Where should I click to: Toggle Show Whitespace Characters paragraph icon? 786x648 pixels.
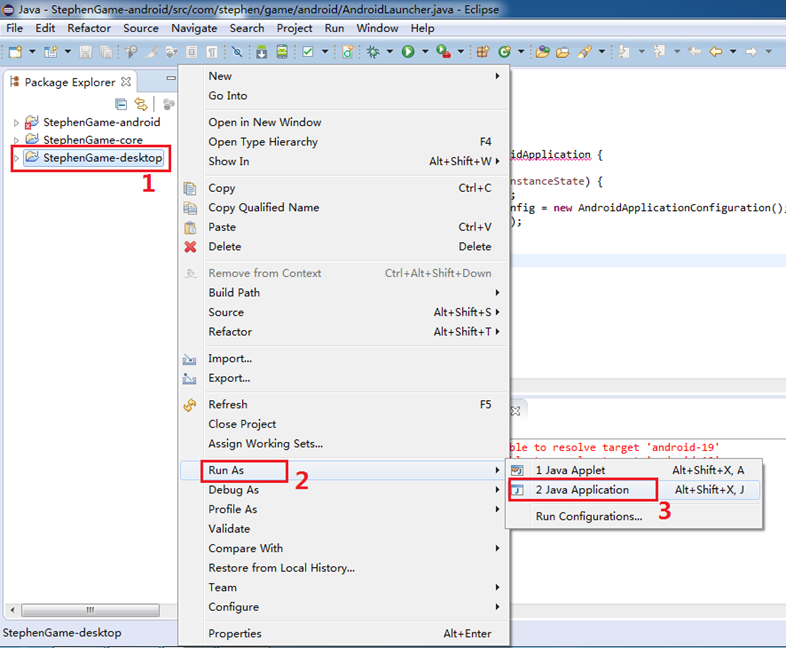212,52
